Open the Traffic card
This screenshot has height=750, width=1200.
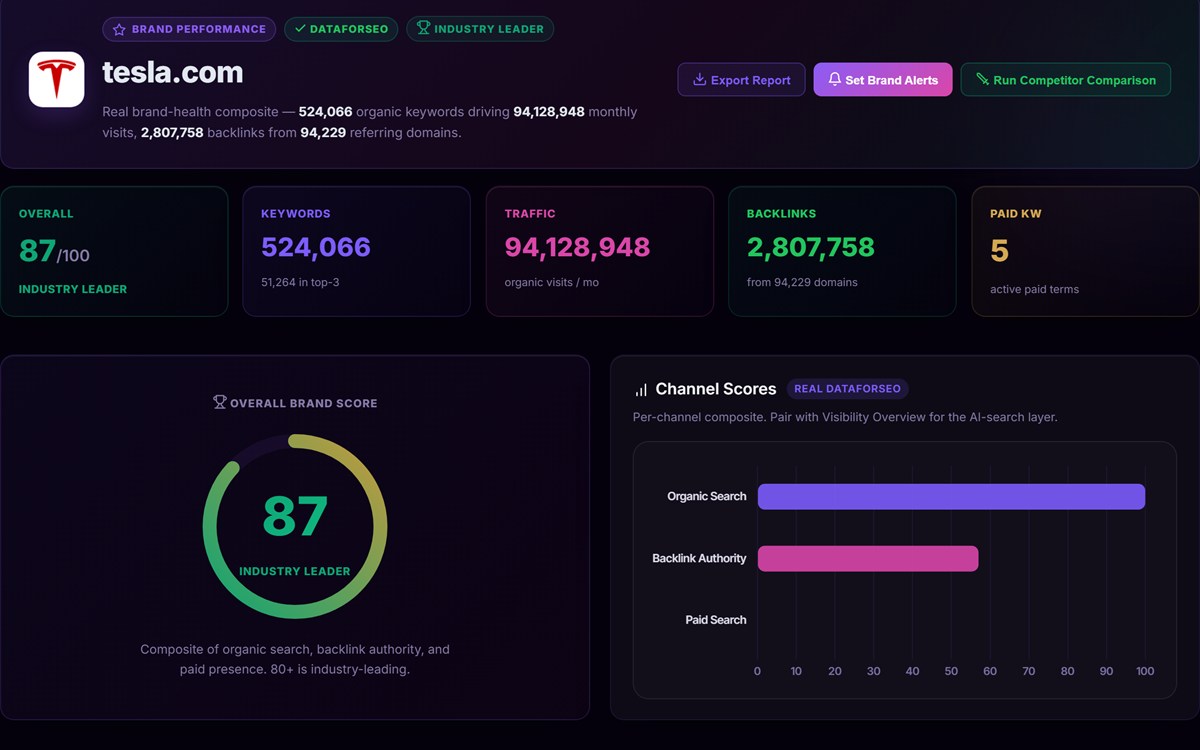pos(600,251)
